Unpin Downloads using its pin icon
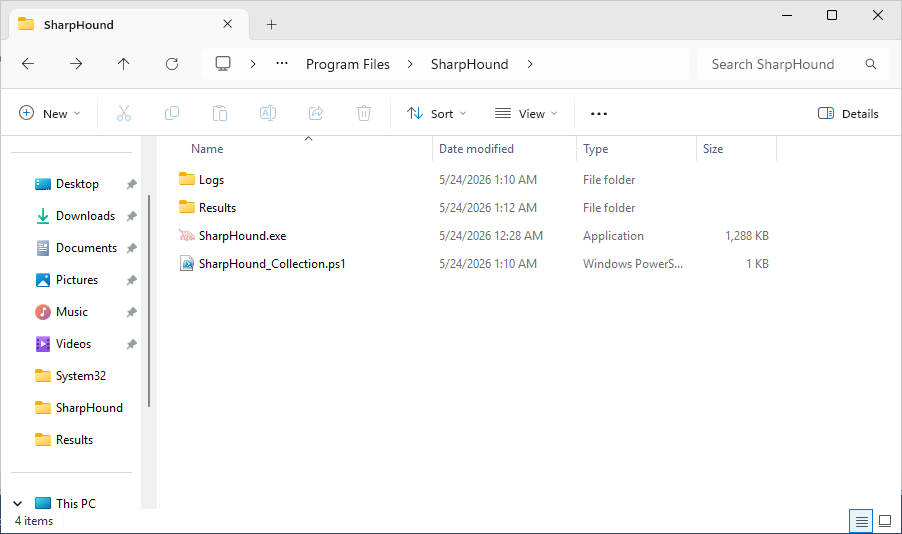 [132, 216]
